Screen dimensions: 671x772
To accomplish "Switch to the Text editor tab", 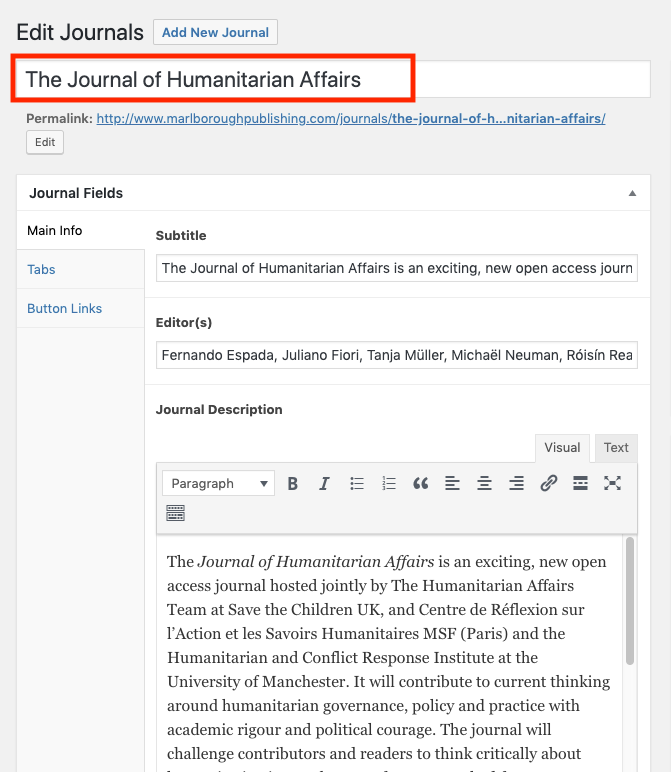I will 616,448.
